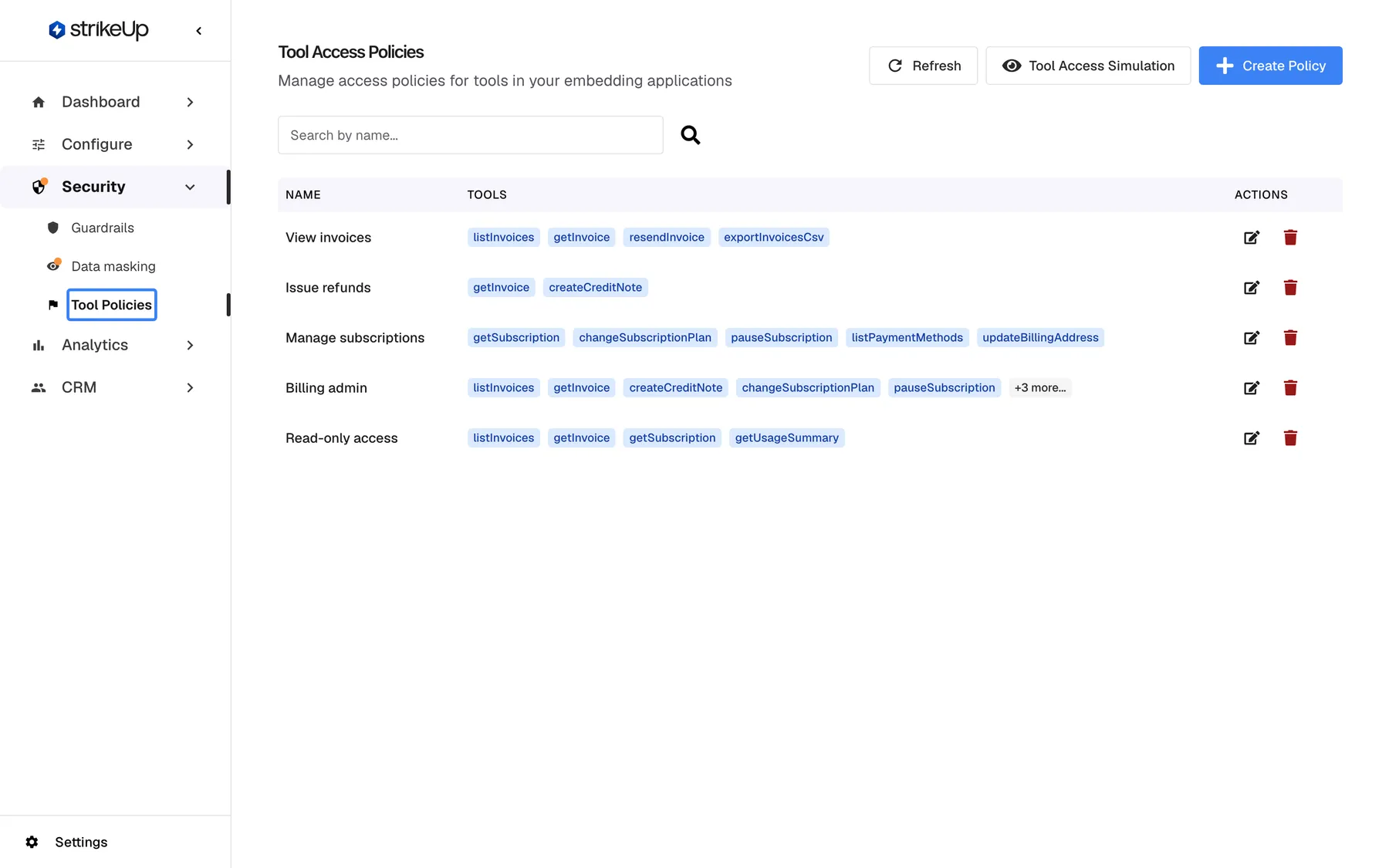
Task: Expand the CRM menu chevron
Action: pos(190,387)
